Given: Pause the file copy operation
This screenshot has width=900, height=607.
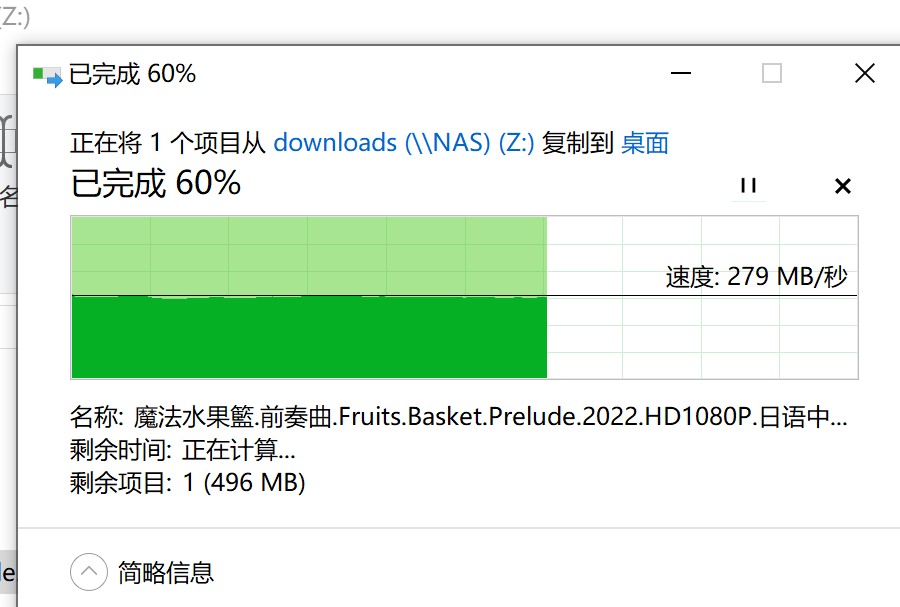Looking at the screenshot, I should coord(748,185).
